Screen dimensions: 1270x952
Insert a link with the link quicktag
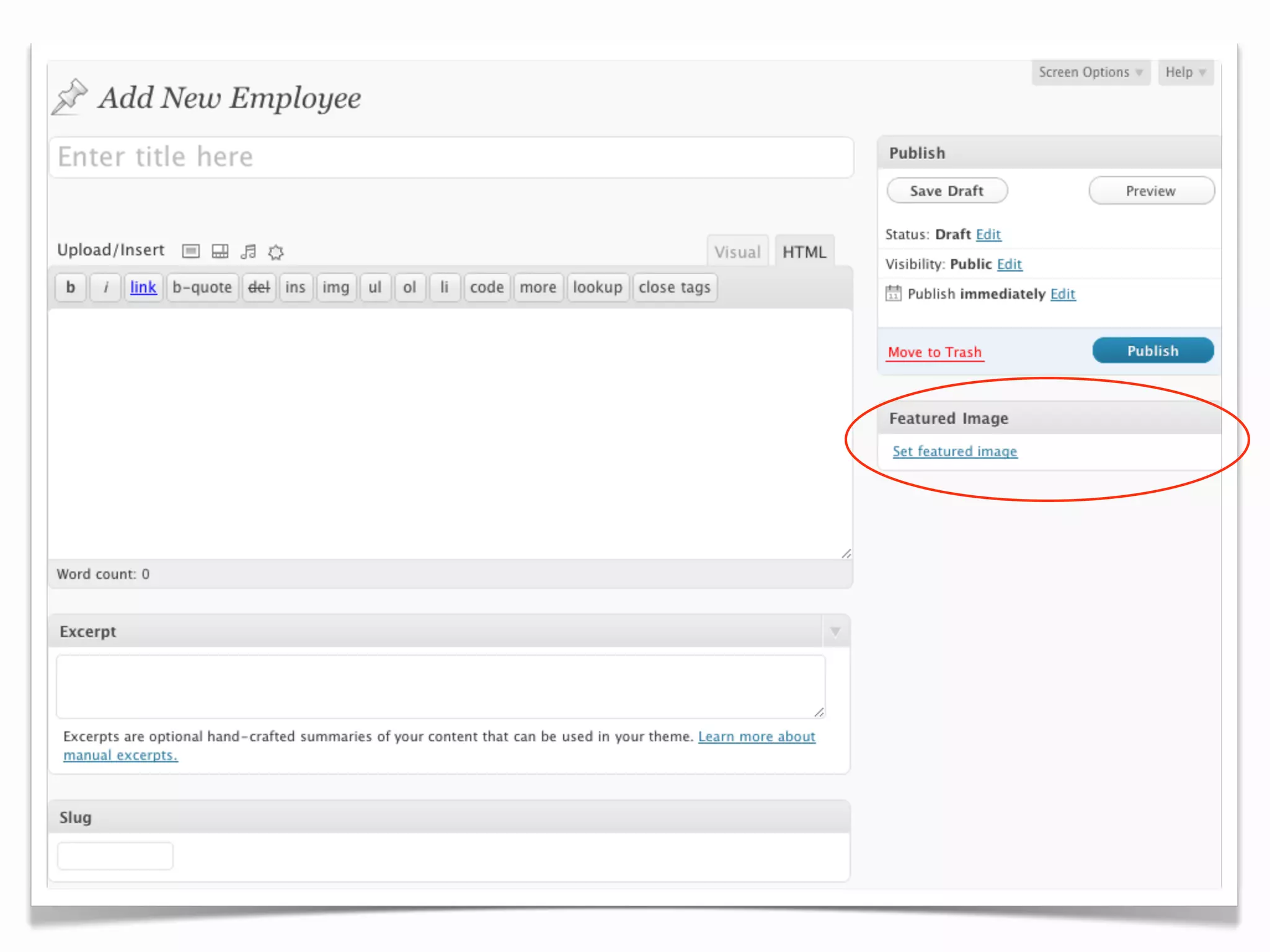143,288
